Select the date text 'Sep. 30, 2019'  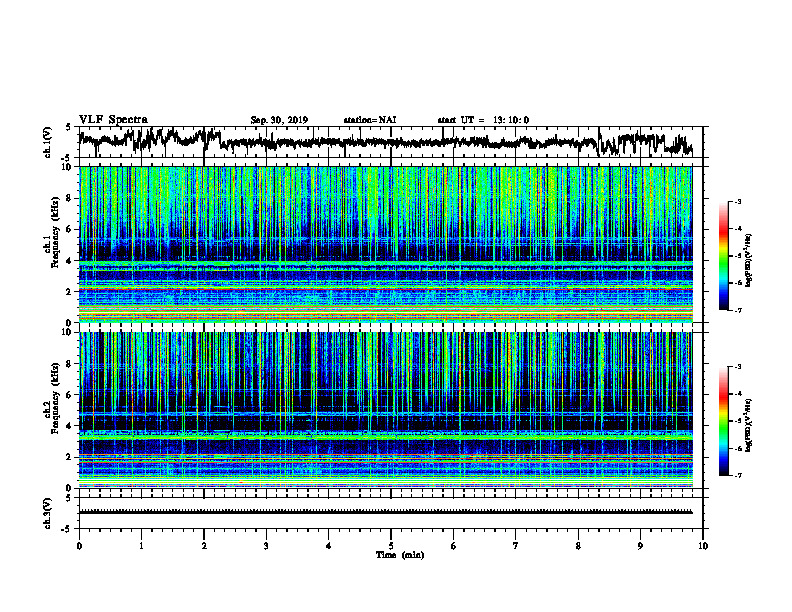coord(279,120)
